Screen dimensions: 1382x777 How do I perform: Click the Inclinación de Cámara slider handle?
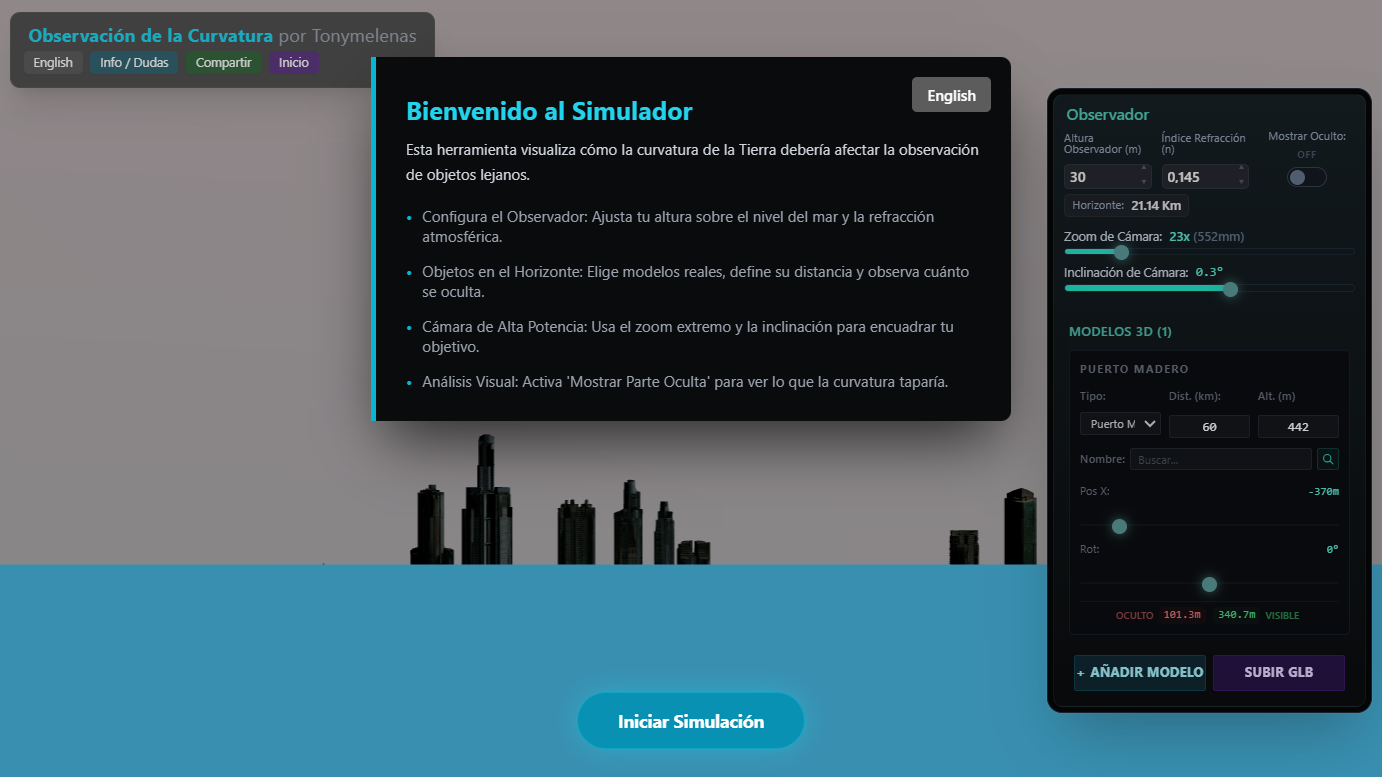[x=1230, y=289]
